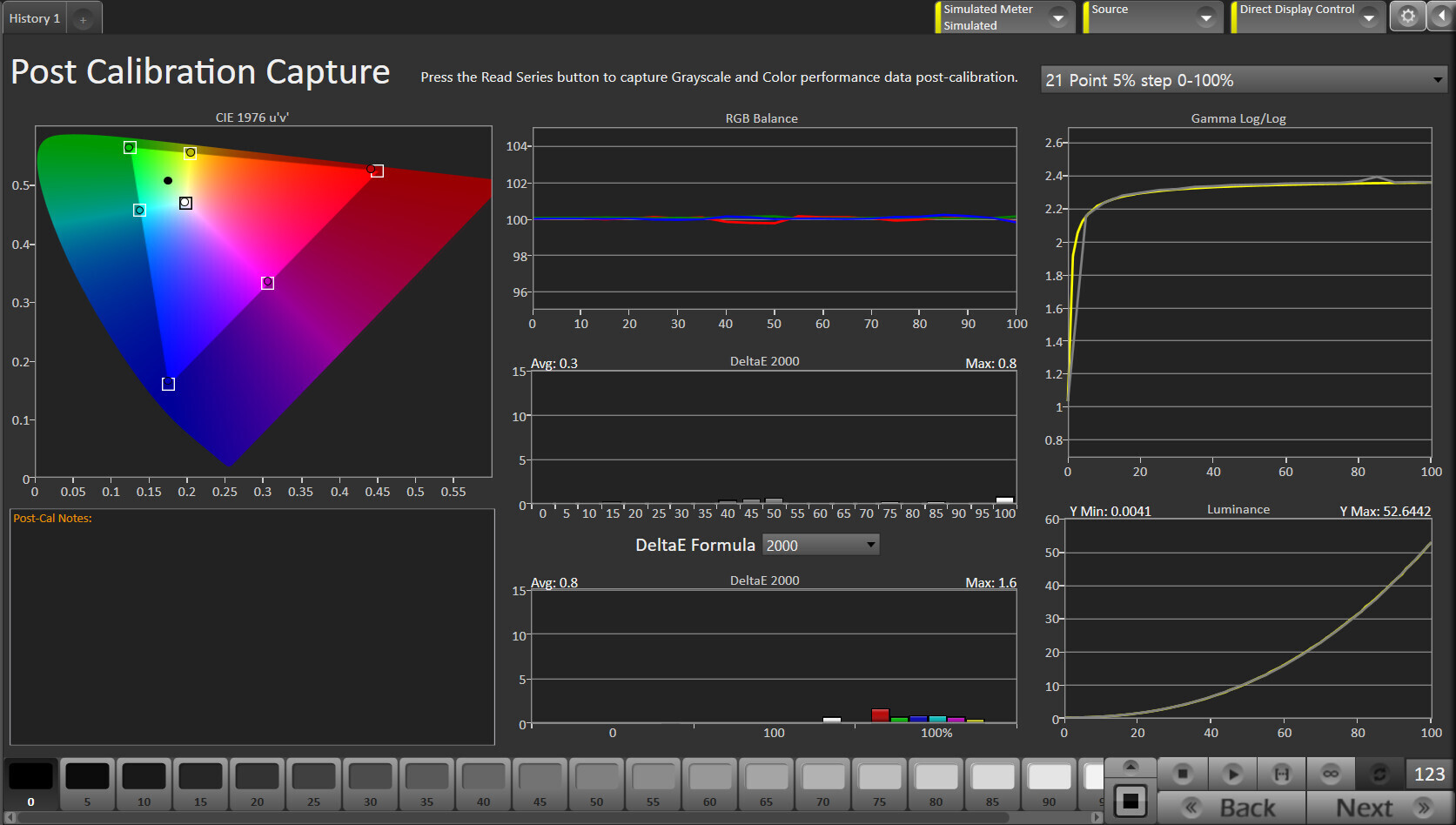1456x825 pixels.
Task: Select the 25 percent gray patch
Action: [x=313, y=784]
